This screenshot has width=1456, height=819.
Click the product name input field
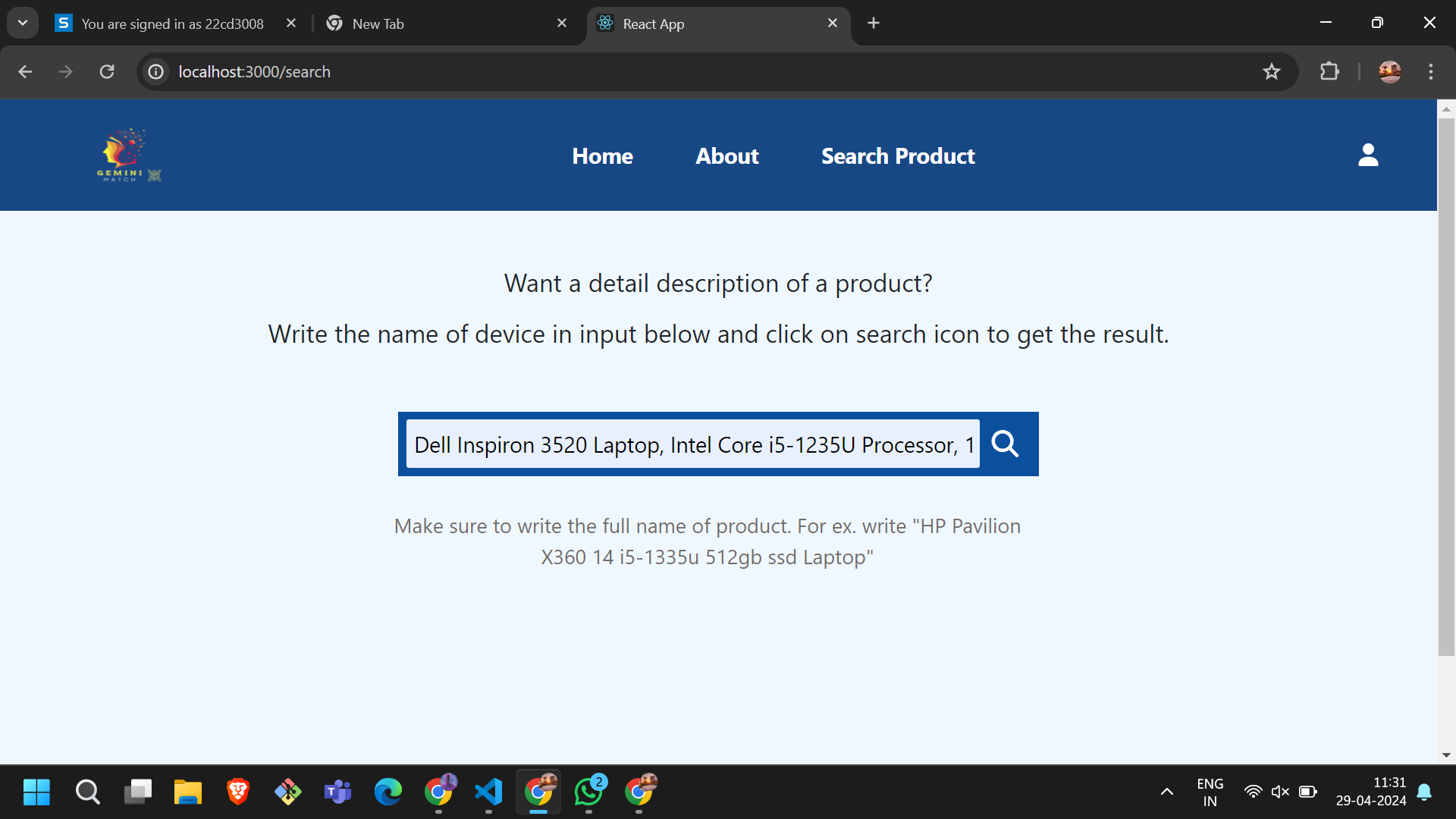[x=692, y=444]
